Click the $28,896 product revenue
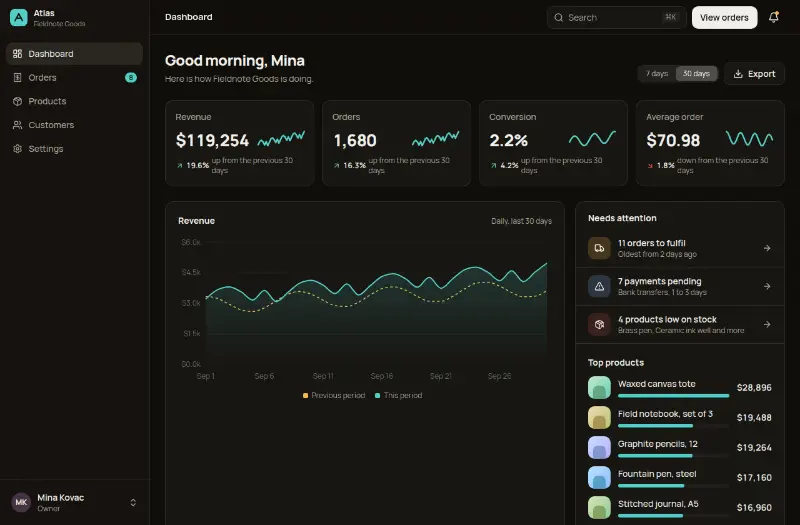This screenshot has height=525, width=800. click(x=754, y=388)
